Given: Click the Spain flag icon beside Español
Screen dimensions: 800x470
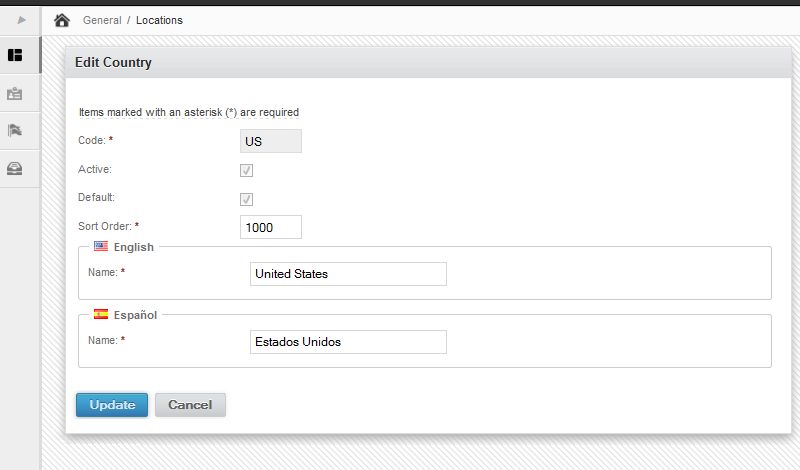Looking at the screenshot, I should [101, 314].
